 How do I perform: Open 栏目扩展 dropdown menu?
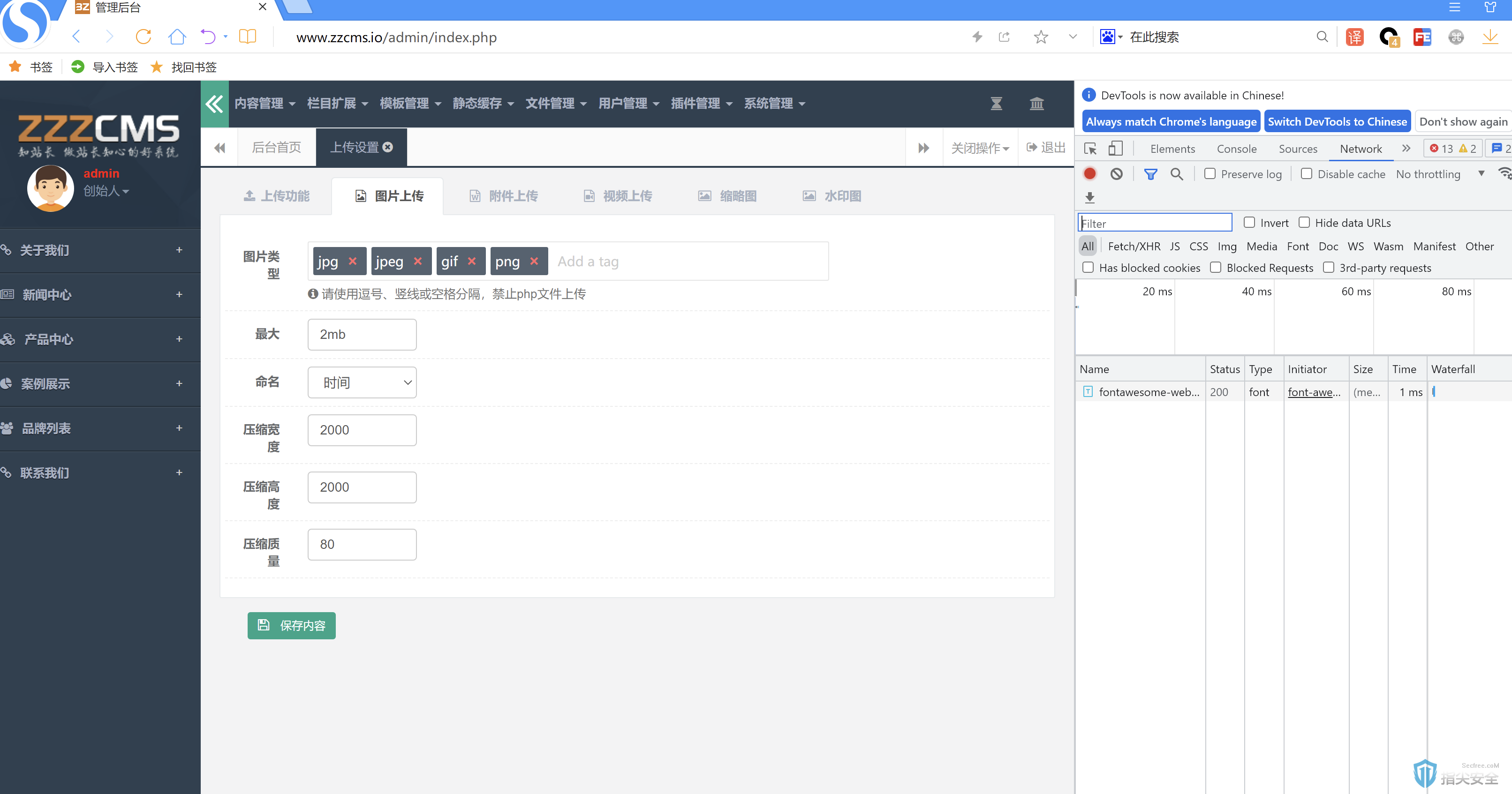[x=338, y=104]
